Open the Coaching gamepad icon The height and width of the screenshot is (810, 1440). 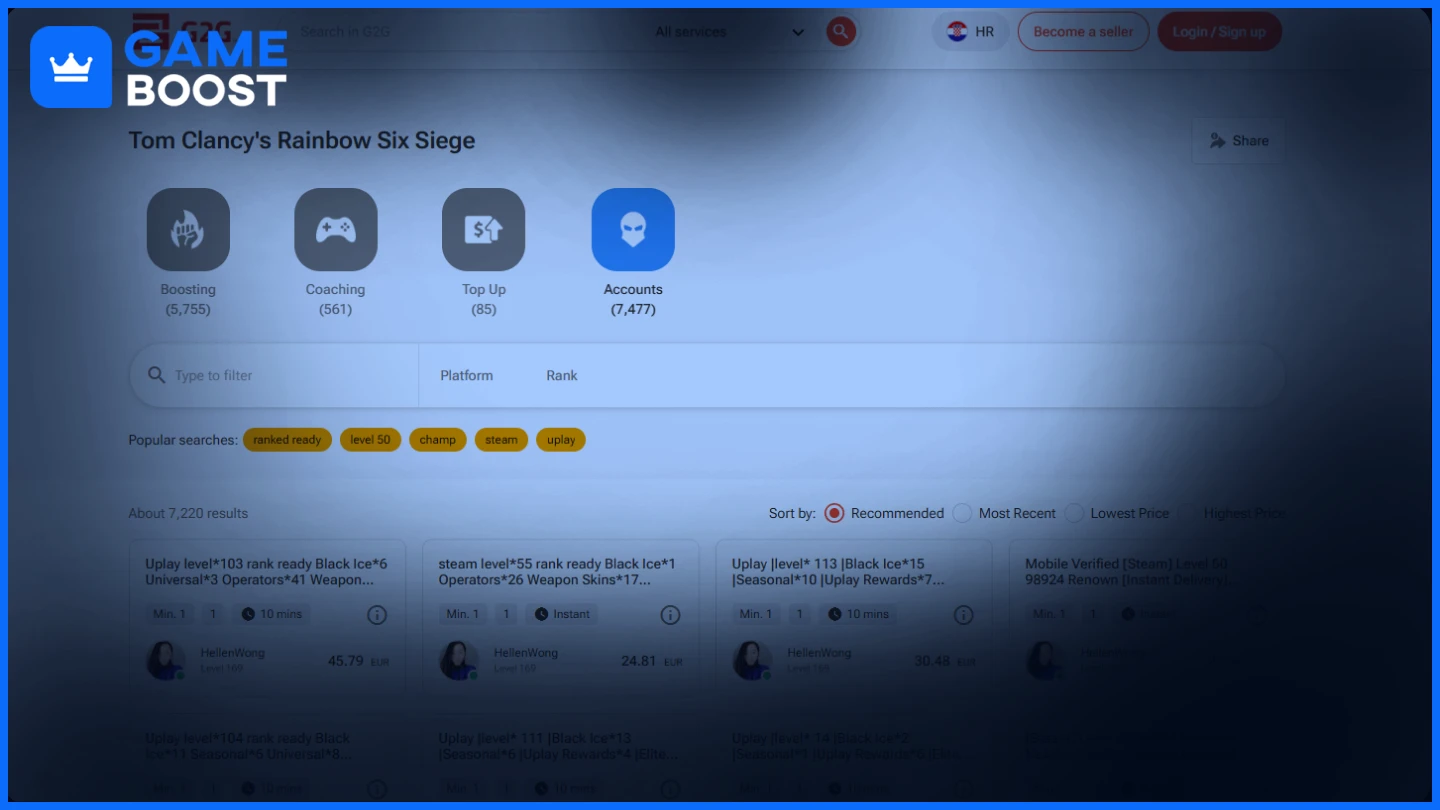[x=336, y=230]
